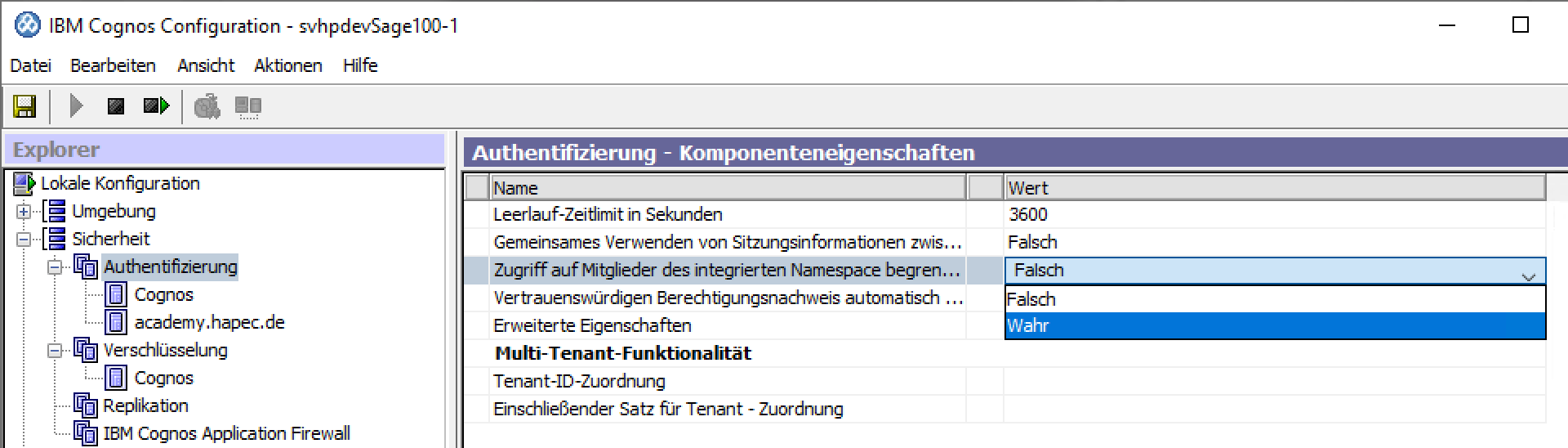Click the grayed-out computers icon in toolbar
The height and width of the screenshot is (448, 1568).
pos(247,106)
